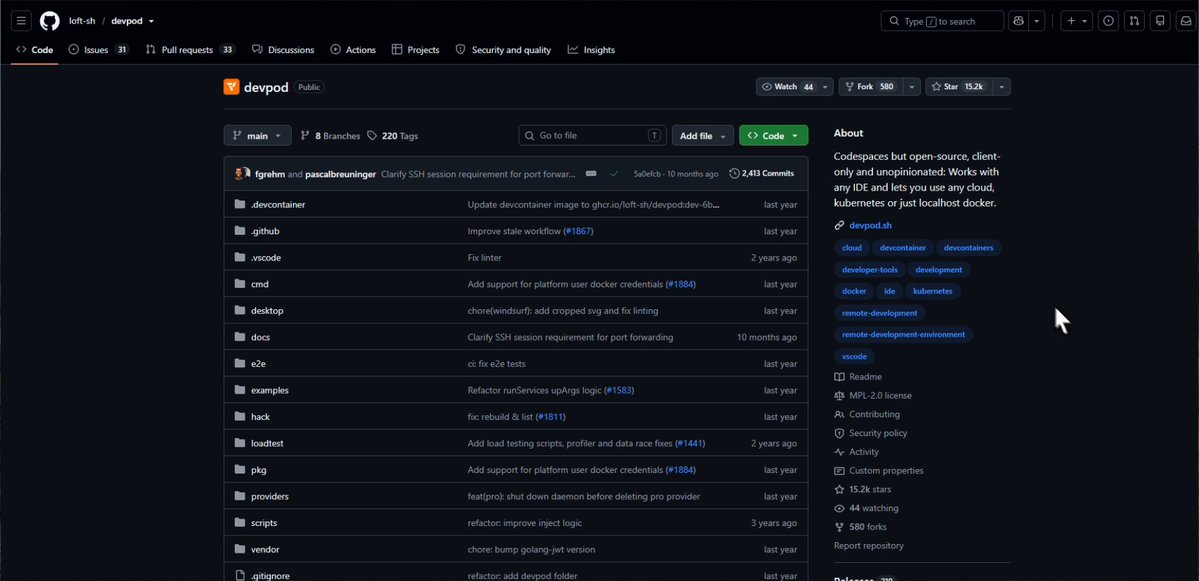Viewport: 1199px width, 581px height.
Task: Expand commit message ellipsis button
Action: tap(590, 174)
